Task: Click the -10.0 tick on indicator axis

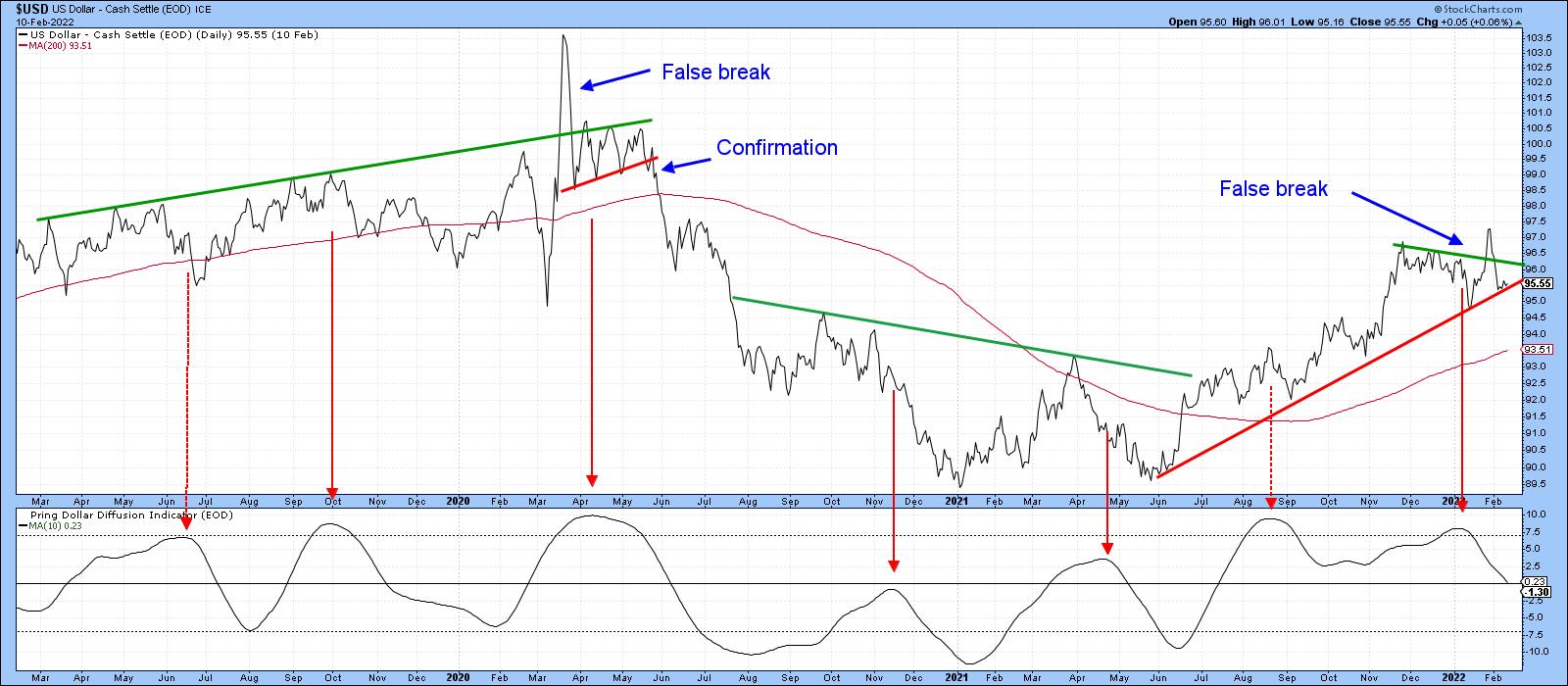Action: [1537, 651]
